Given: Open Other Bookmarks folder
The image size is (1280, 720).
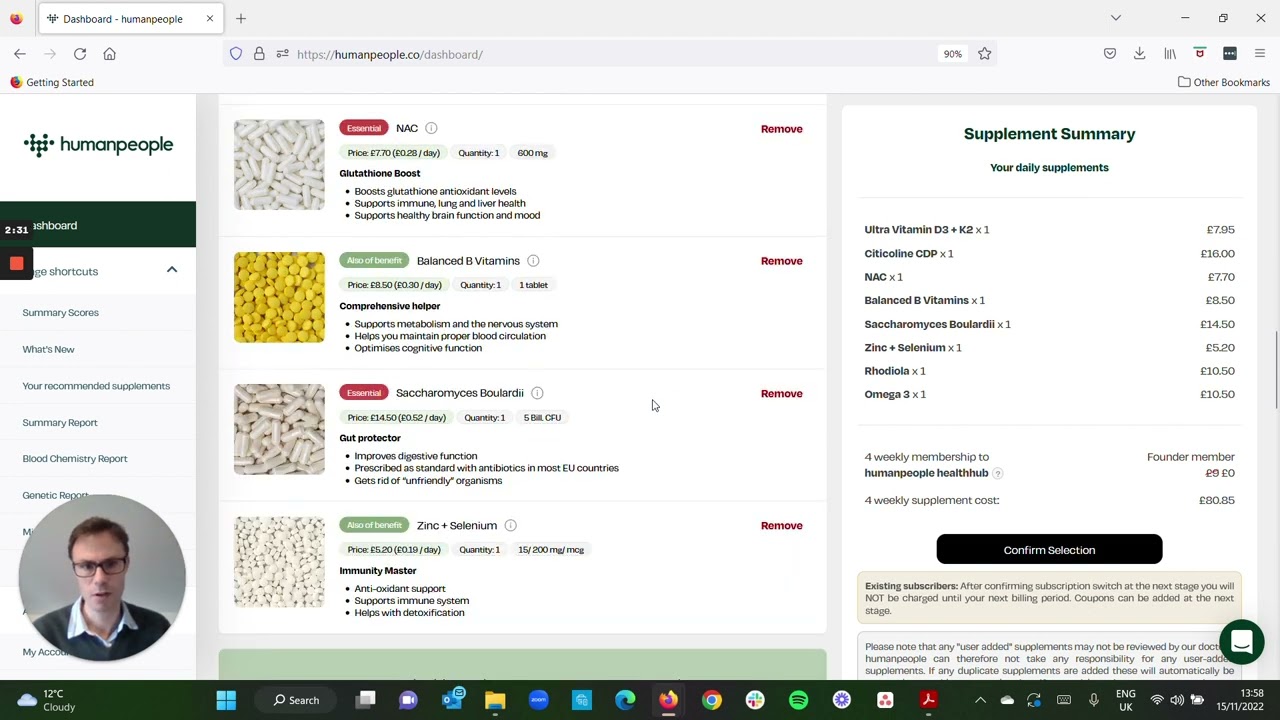Looking at the screenshot, I should 1223,82.
